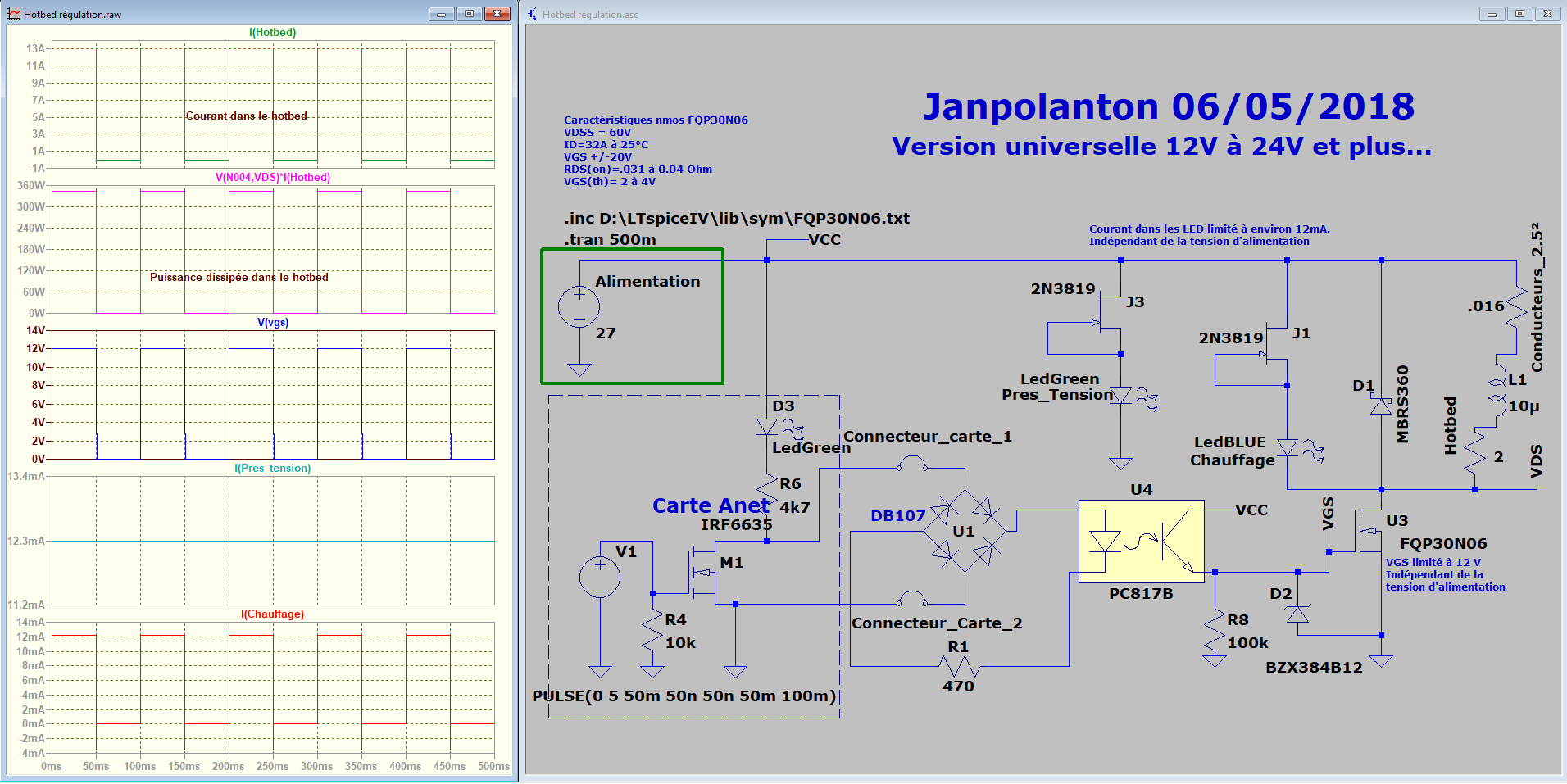Select the Connecteur_Carte_2 jumper symbol
The width and height of the screenshot is (1567, 784).
tap(912, 598)
